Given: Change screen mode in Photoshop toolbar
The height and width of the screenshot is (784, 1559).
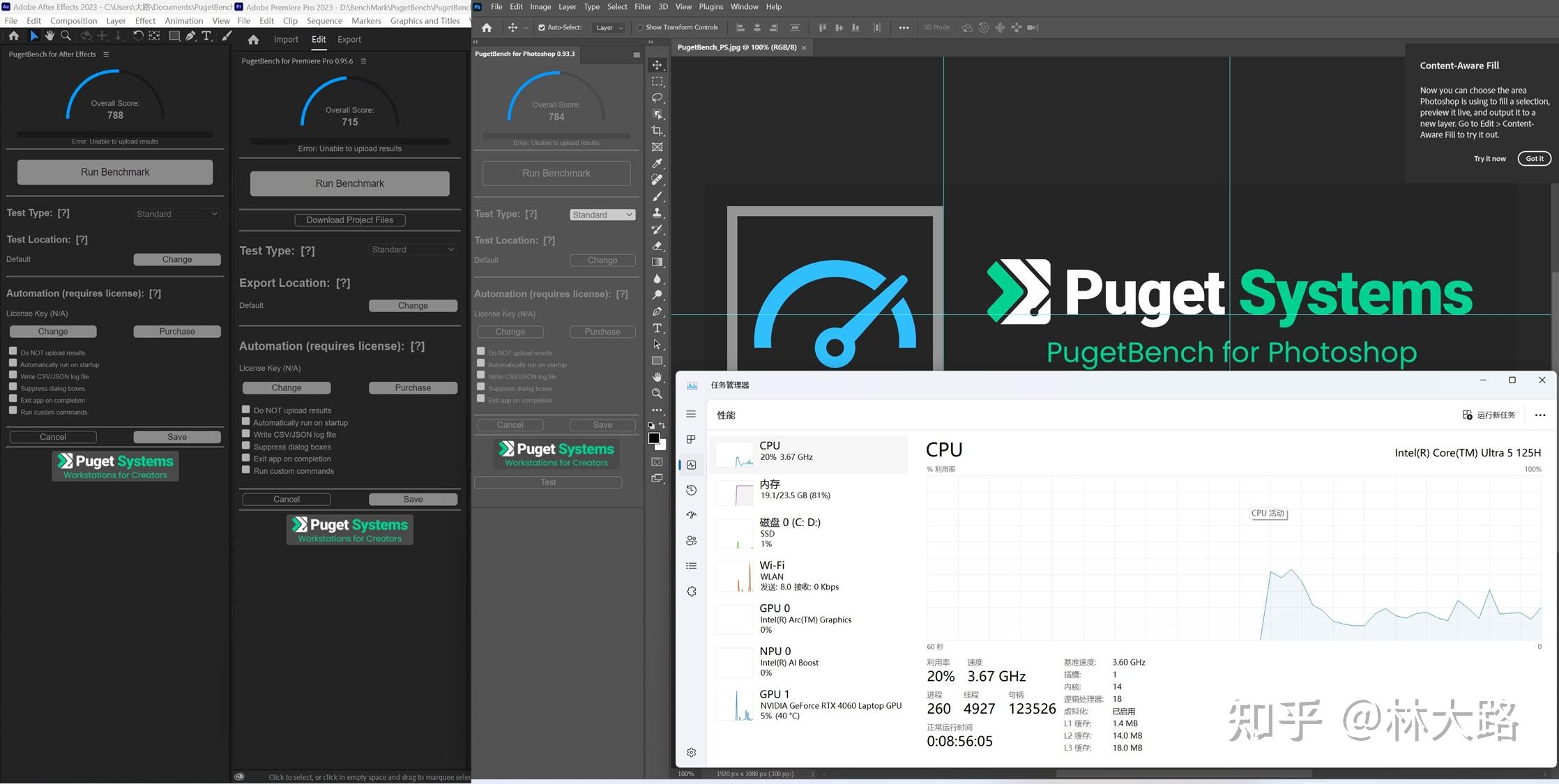Looking at the screenshot, I should (657, 478).
